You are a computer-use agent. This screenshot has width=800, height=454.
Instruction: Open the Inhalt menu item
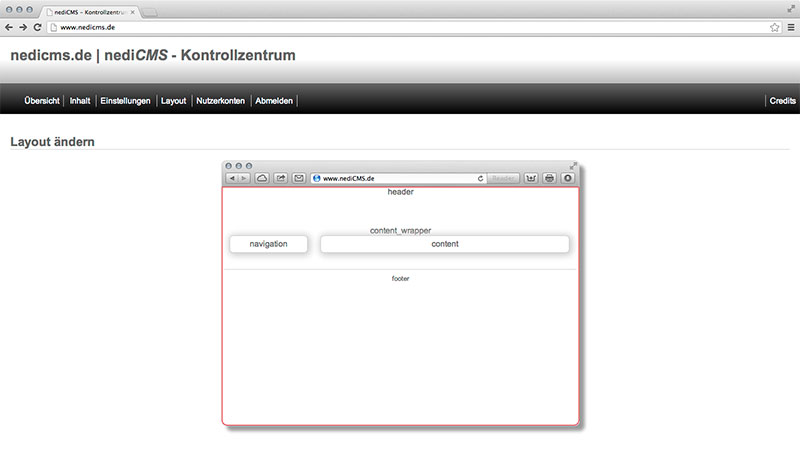(80, 101)
